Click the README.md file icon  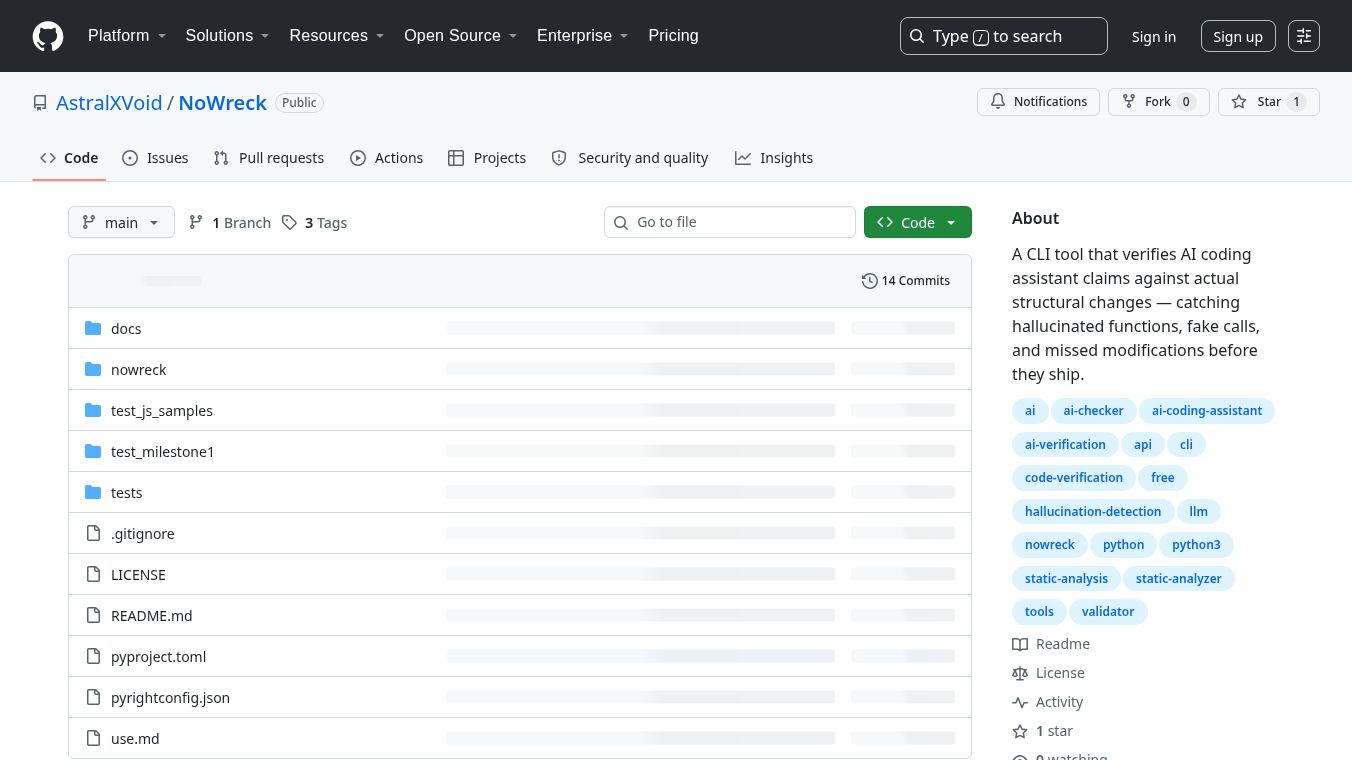tap(94, 615)
